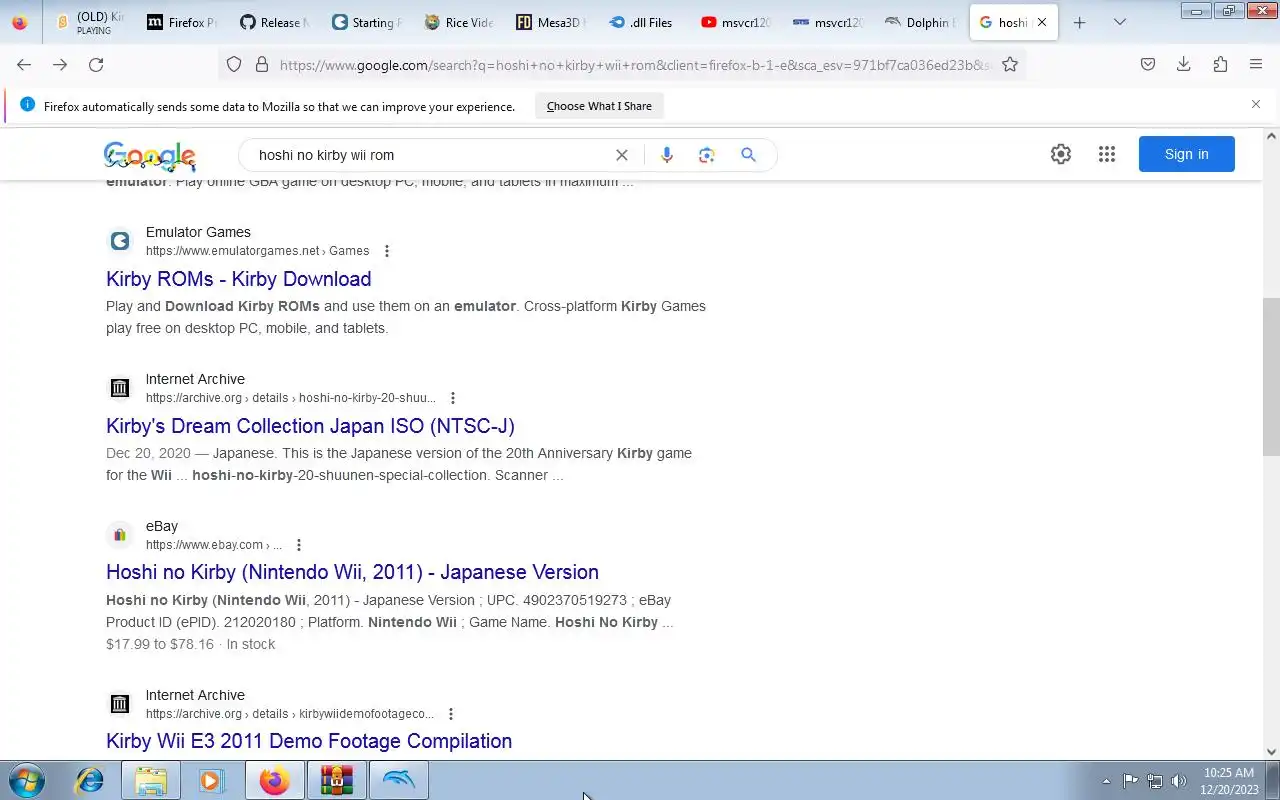Go back to the previous page

click(24, 64)
